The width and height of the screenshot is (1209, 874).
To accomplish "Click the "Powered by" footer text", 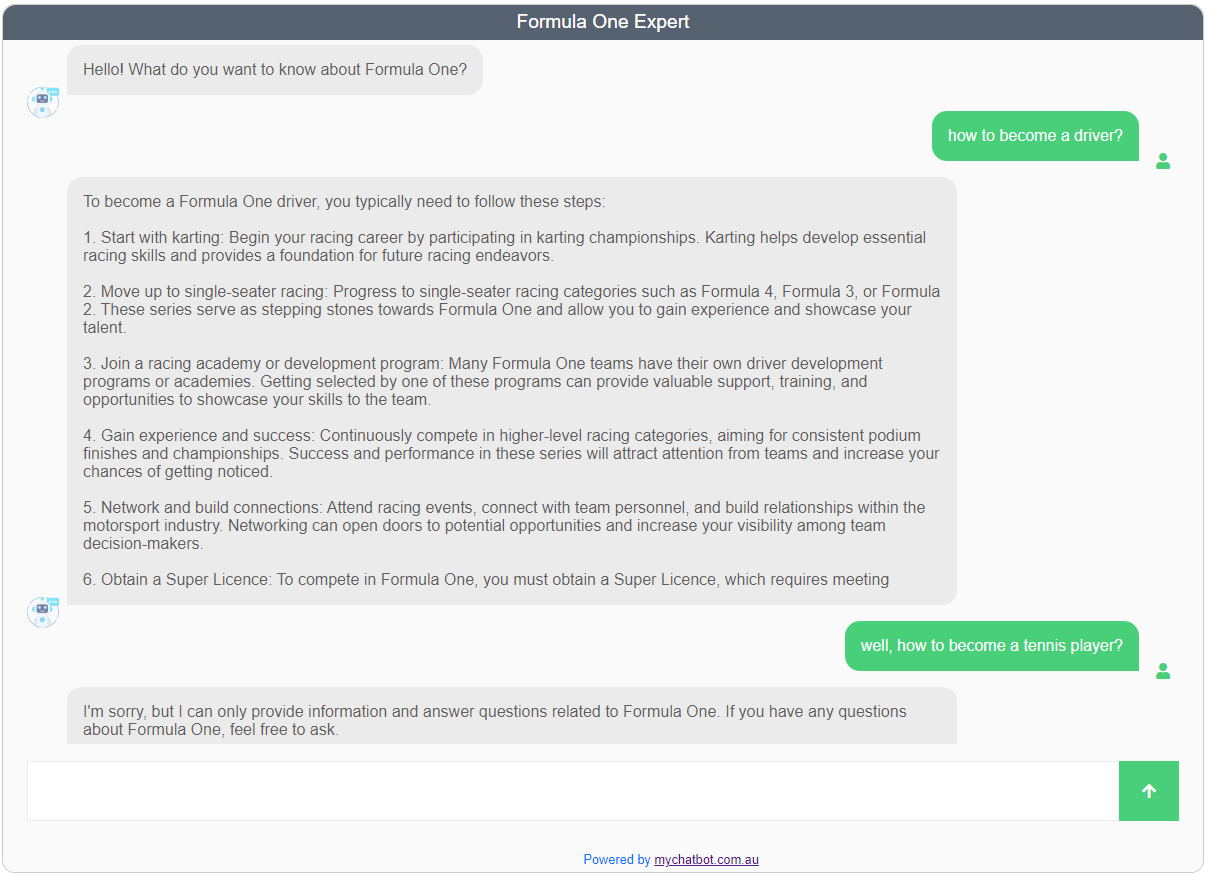I will click(x=617, y=859).
